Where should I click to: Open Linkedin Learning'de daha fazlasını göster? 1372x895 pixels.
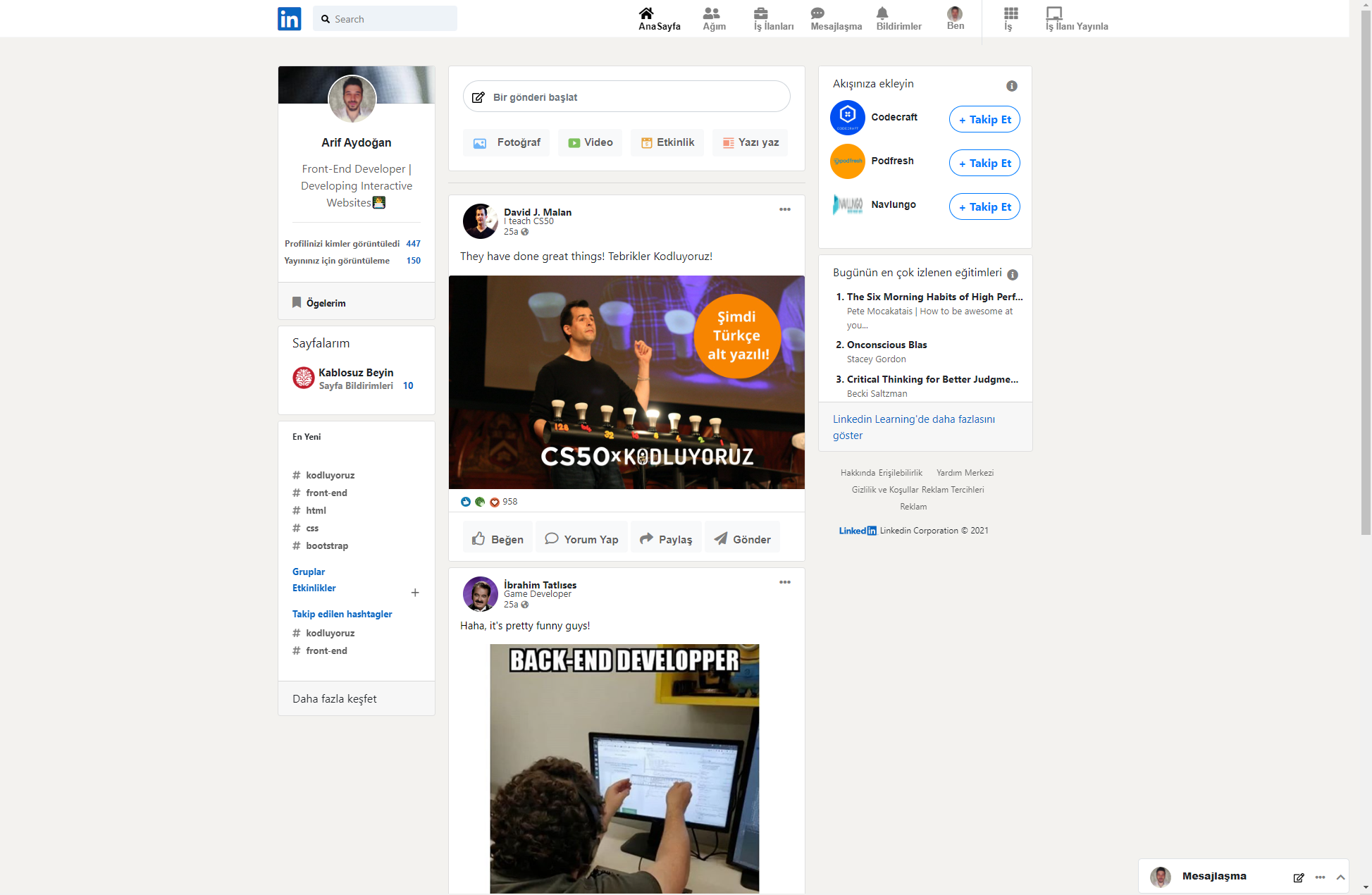tap(914, 426)
